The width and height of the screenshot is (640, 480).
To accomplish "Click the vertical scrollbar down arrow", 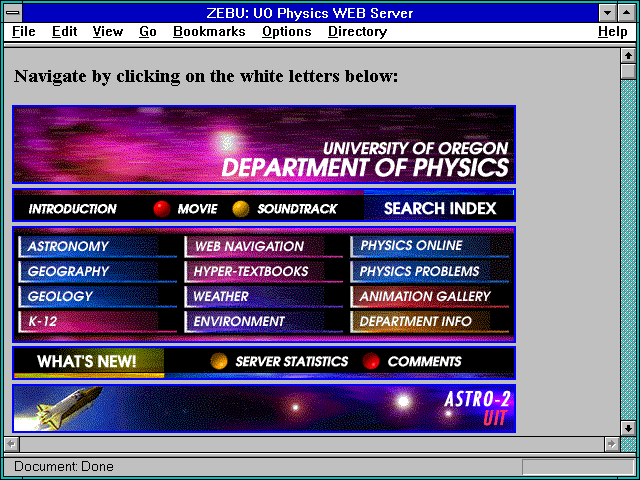I will click(x=628, y=428).
